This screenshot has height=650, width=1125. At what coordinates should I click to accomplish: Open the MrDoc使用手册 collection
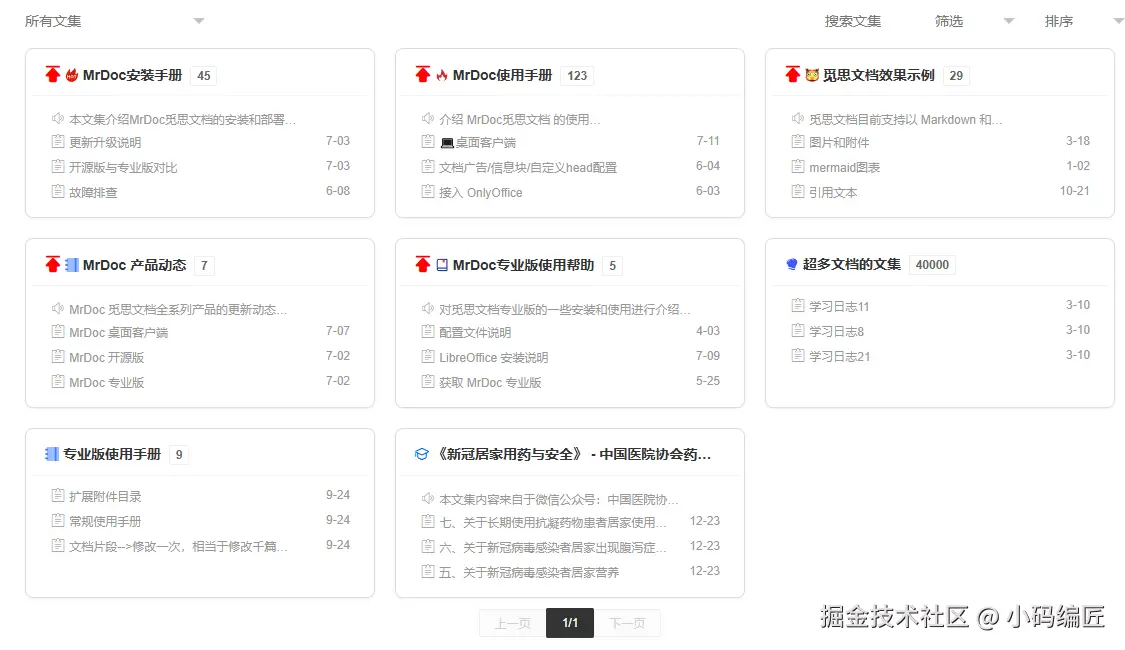[x=502, y=75]
